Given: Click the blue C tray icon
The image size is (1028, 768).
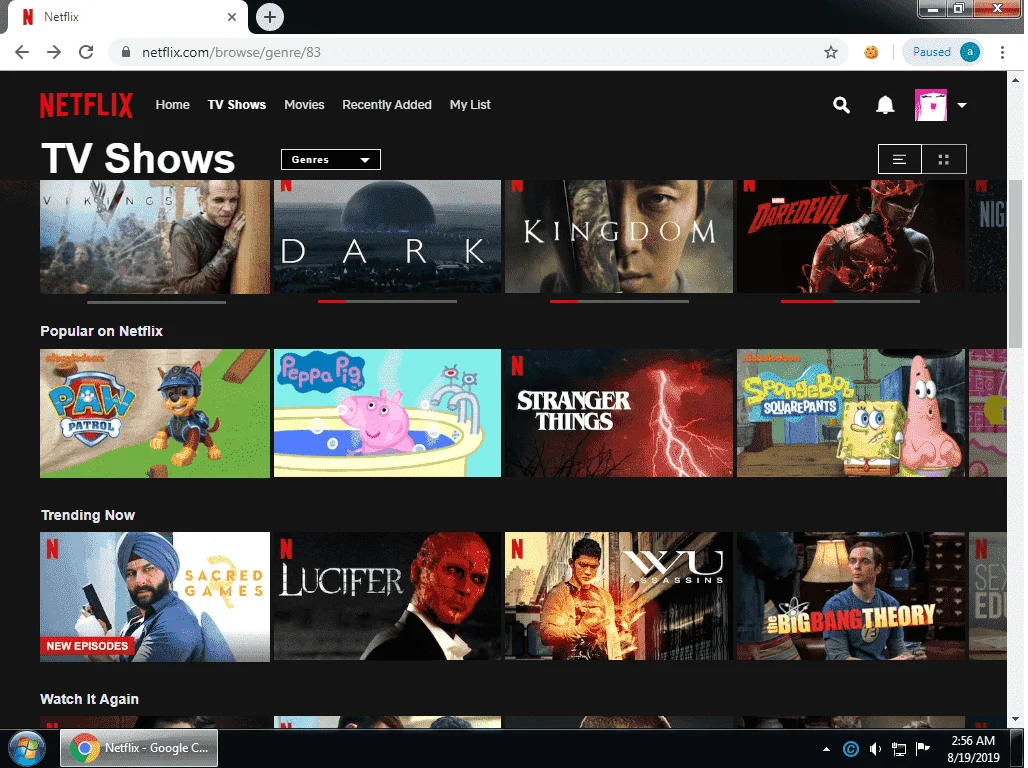Looking at the screenshot, I should click(851, 749).
